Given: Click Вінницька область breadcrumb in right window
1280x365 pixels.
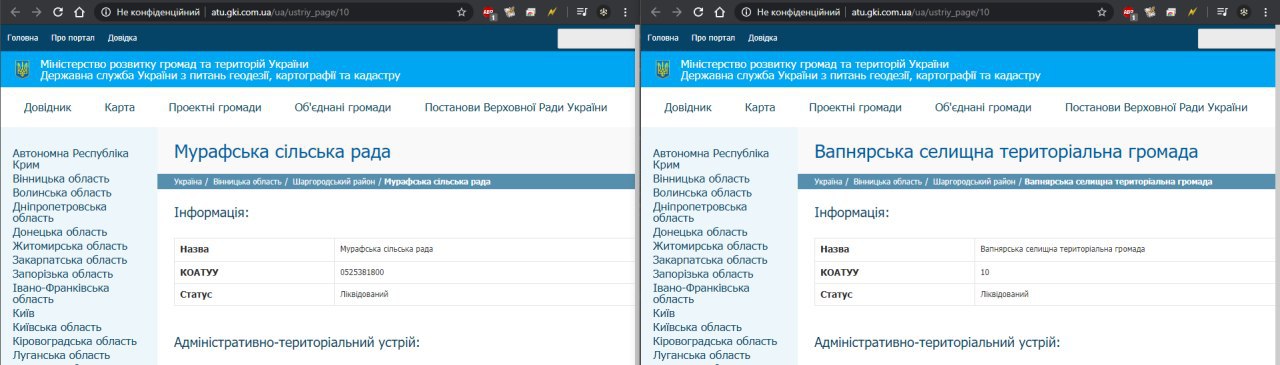Looking at the screenshot, I should pyautogui.click(x=888, y=182).
